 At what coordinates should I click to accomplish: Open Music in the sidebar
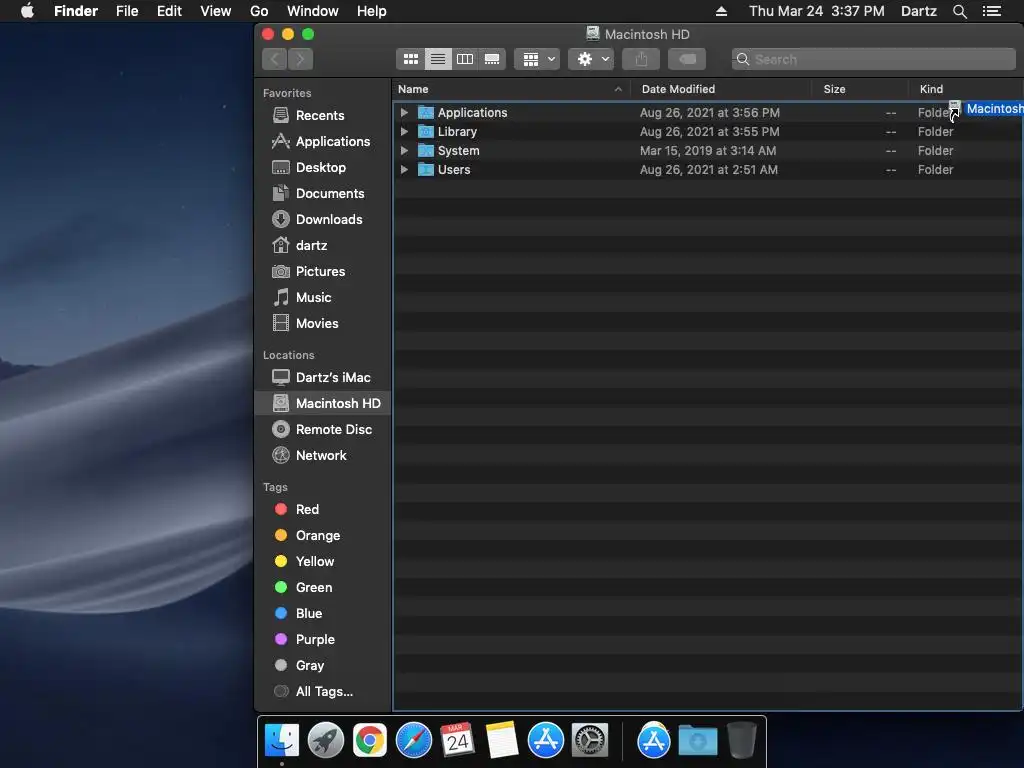coord(323,297)
